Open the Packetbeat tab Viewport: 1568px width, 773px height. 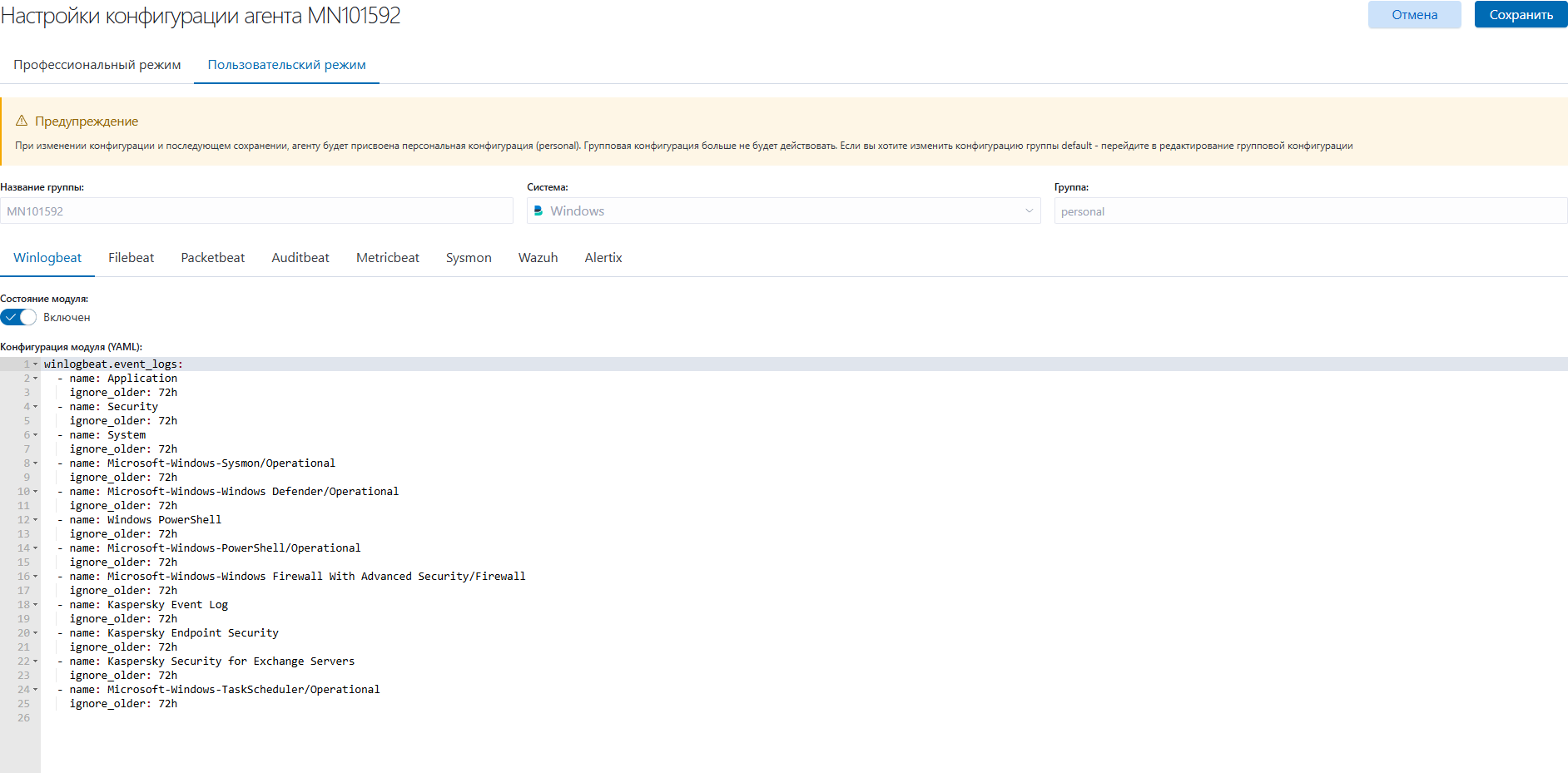[213, 258]
